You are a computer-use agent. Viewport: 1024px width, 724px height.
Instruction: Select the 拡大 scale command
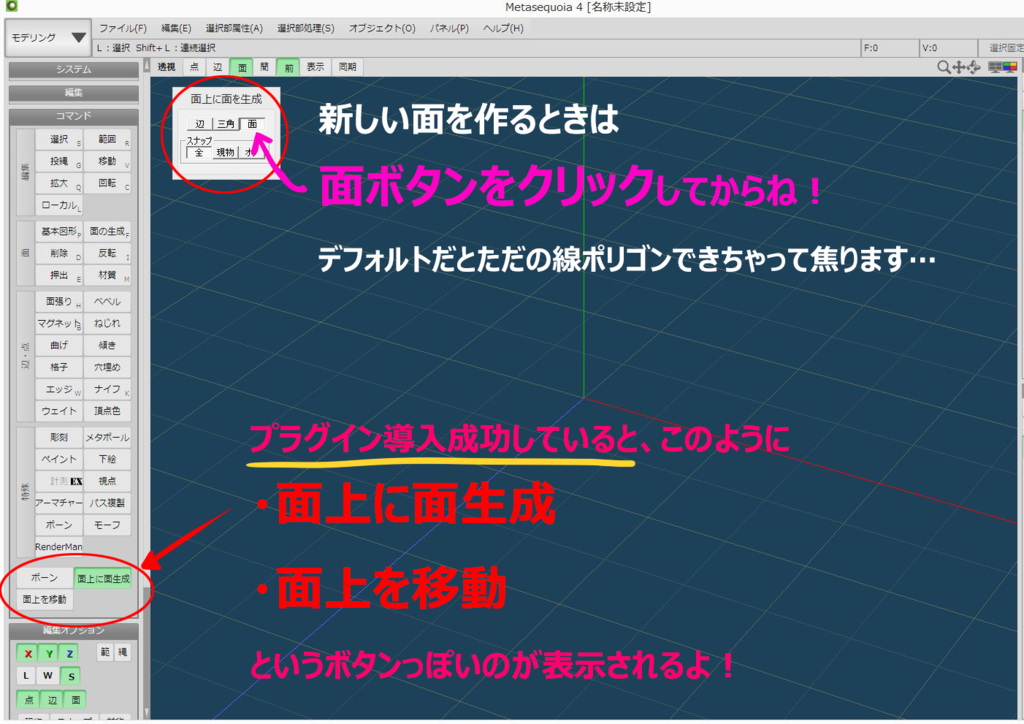pyautogui.click(x=59, y=183)
